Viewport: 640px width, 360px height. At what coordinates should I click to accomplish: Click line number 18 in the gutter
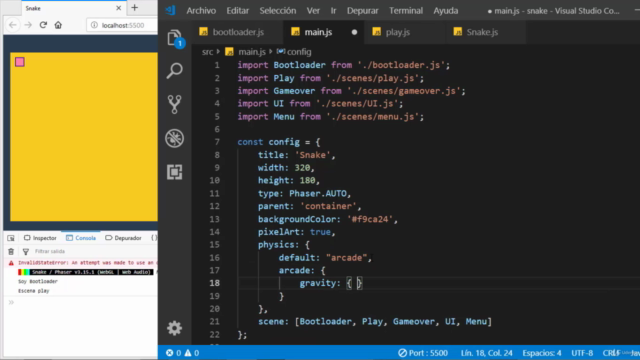coord(215,283)
